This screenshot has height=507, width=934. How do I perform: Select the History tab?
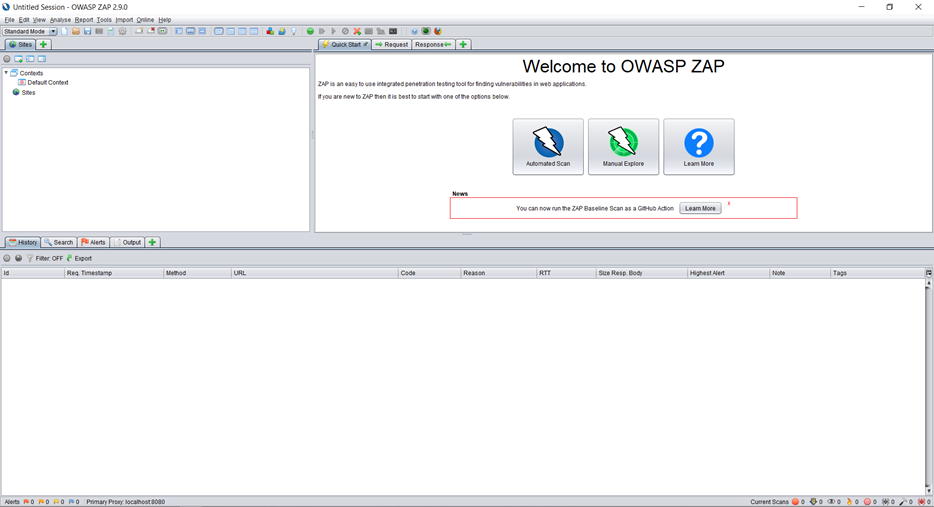click(x=23, y=242)
